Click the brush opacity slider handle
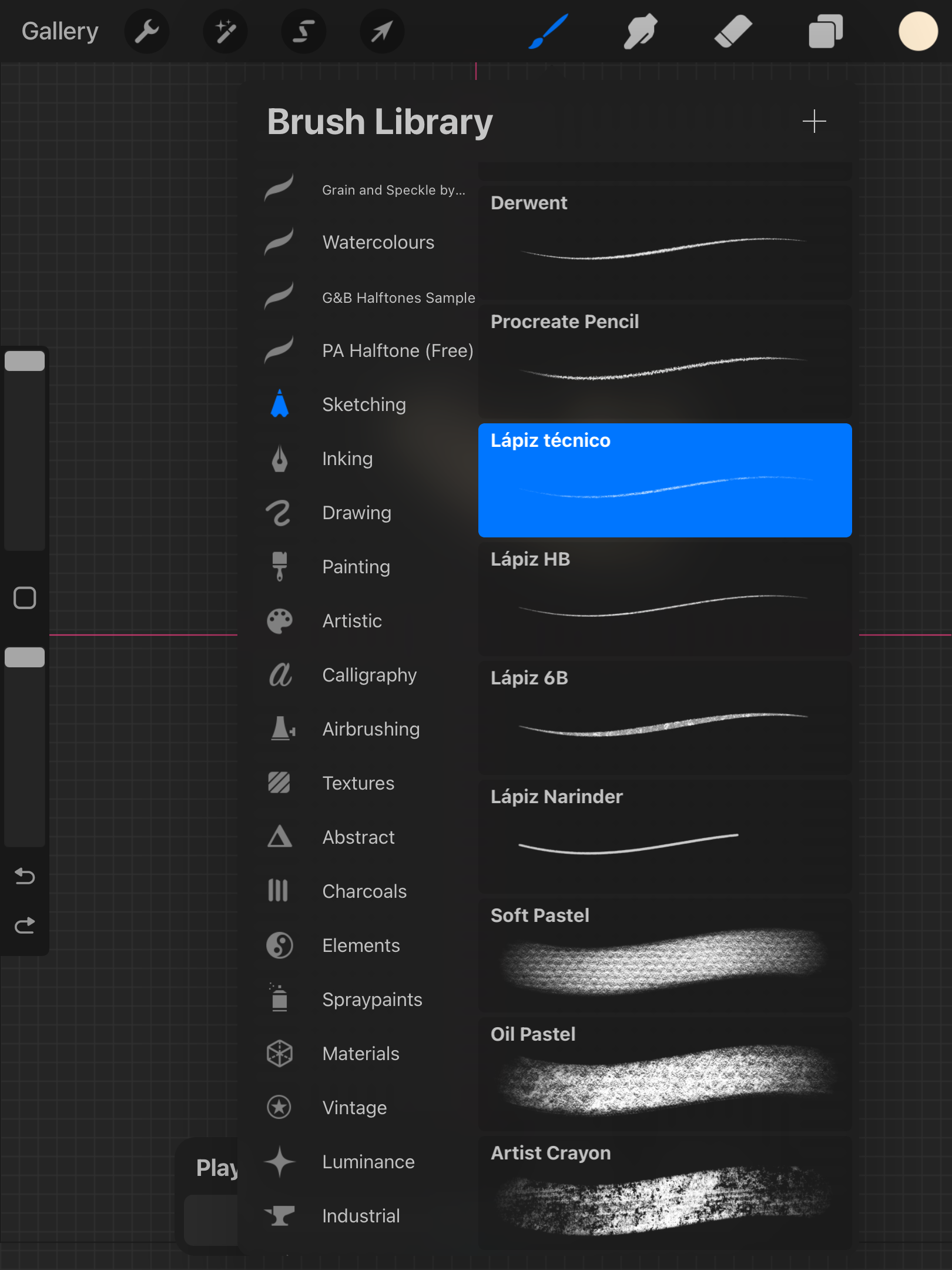Image resolution: width=952 pixels, height=1270 pixels. [25, 657]
